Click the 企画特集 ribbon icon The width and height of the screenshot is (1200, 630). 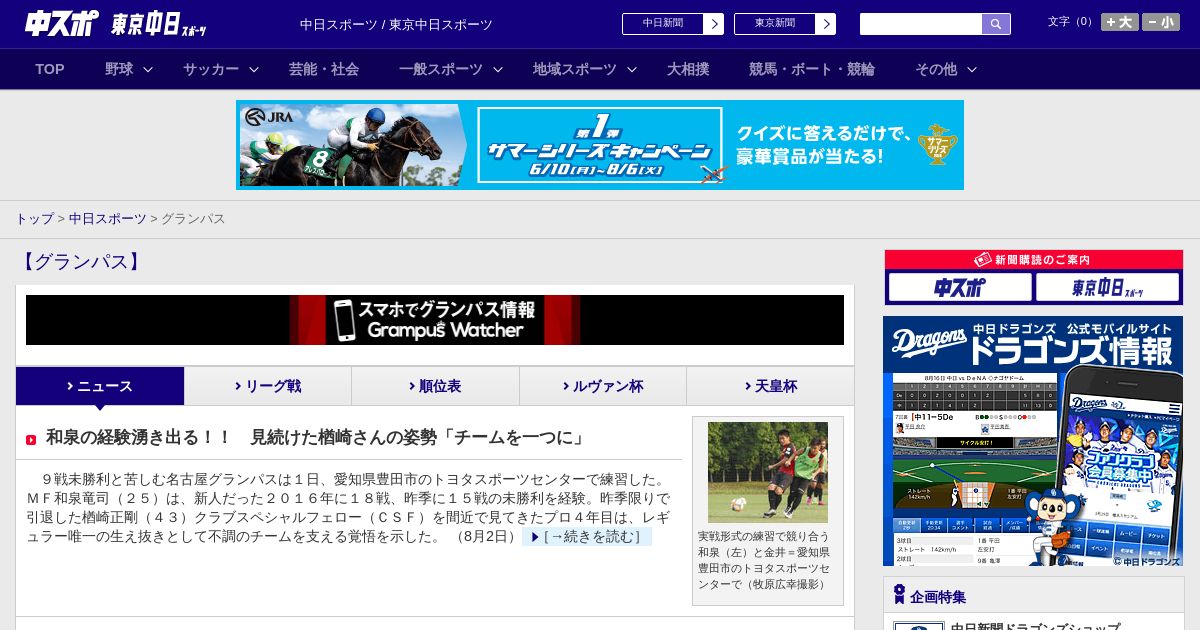(x=900, y=595)
